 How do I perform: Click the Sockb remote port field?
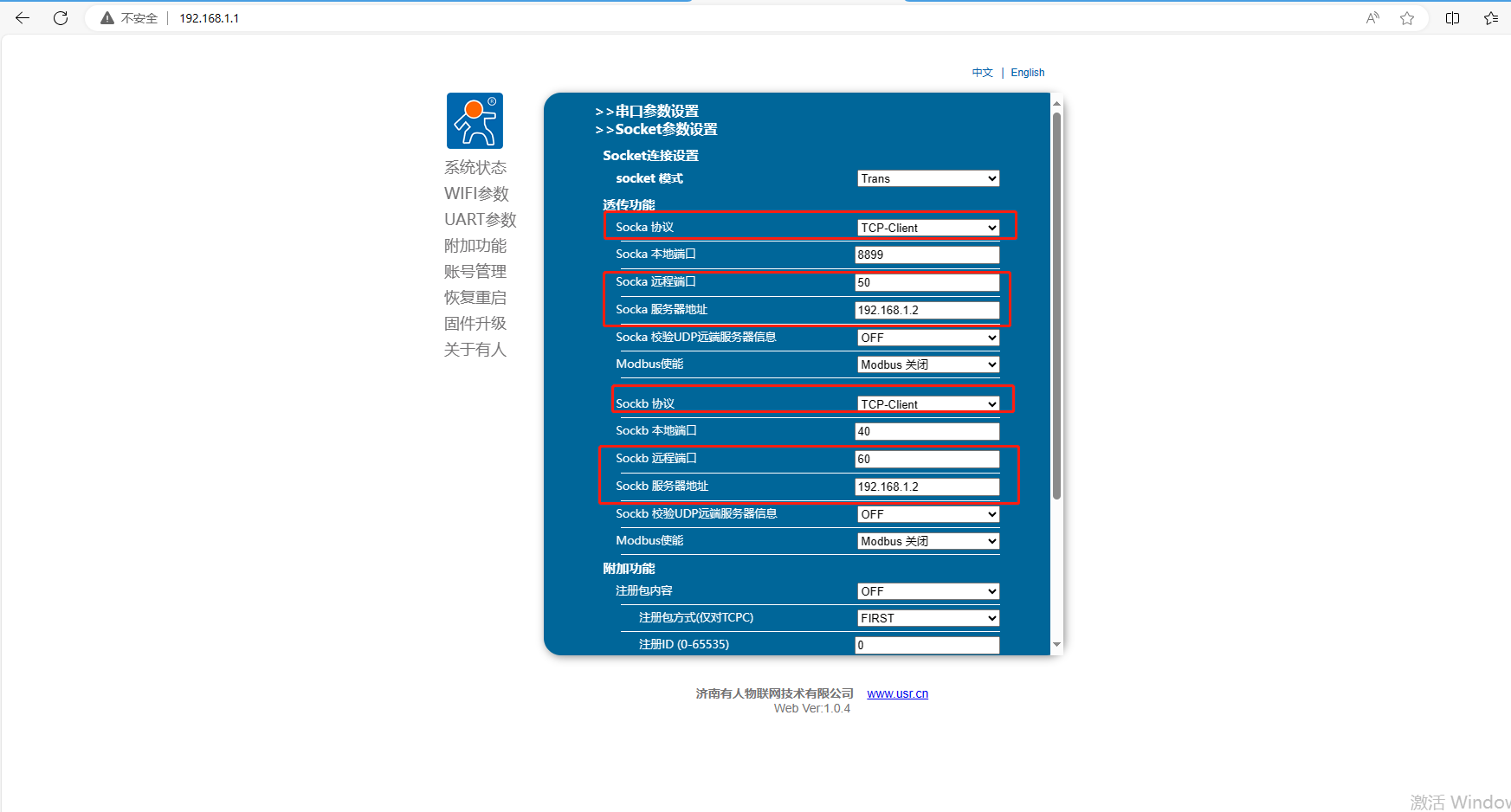pyautogui.click(x=927, y=459)
